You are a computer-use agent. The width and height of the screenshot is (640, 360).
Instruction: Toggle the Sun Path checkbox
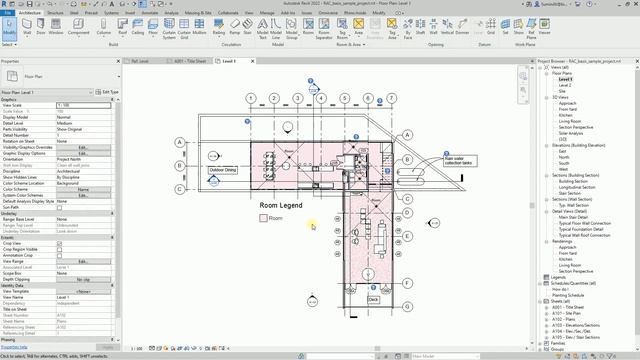coord(59,208)
